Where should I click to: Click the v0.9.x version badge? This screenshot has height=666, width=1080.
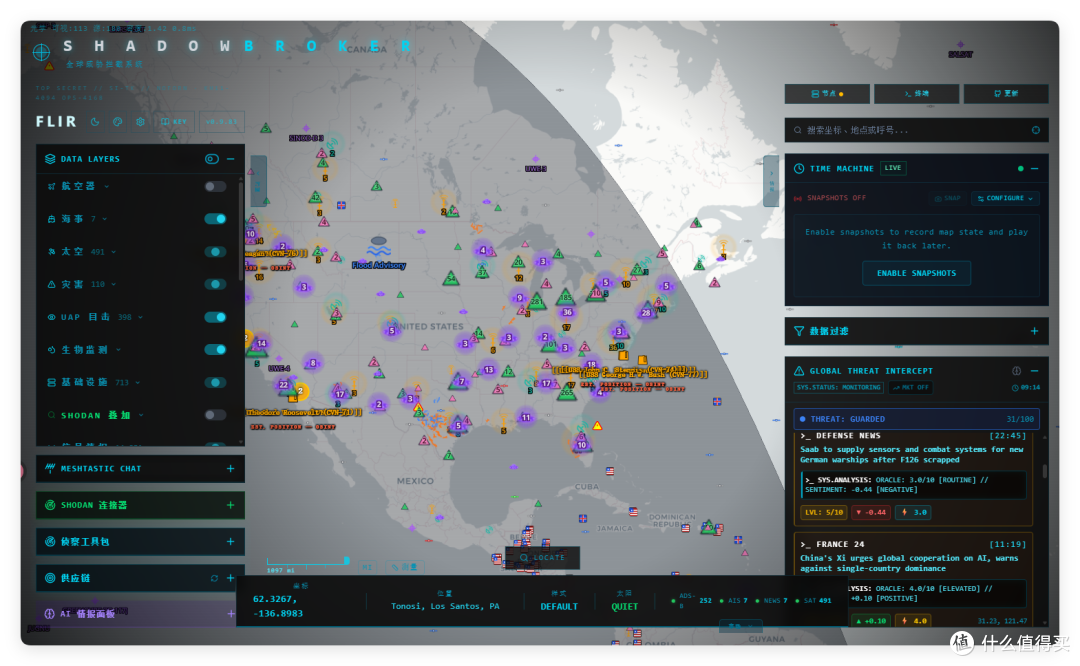click(x=222, y=122)
